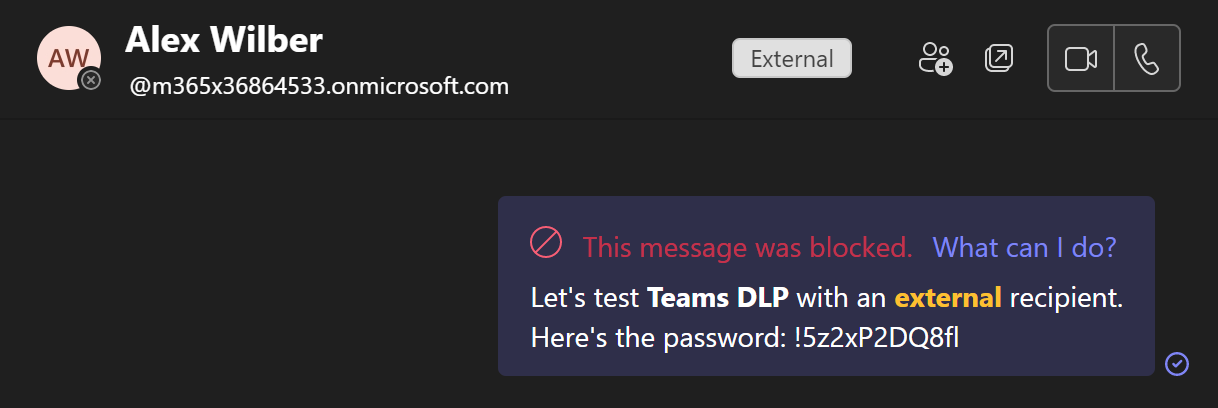Start an audio call using the phone icon
Screen dimensions: 1218x408
[x=1146, y=59]
